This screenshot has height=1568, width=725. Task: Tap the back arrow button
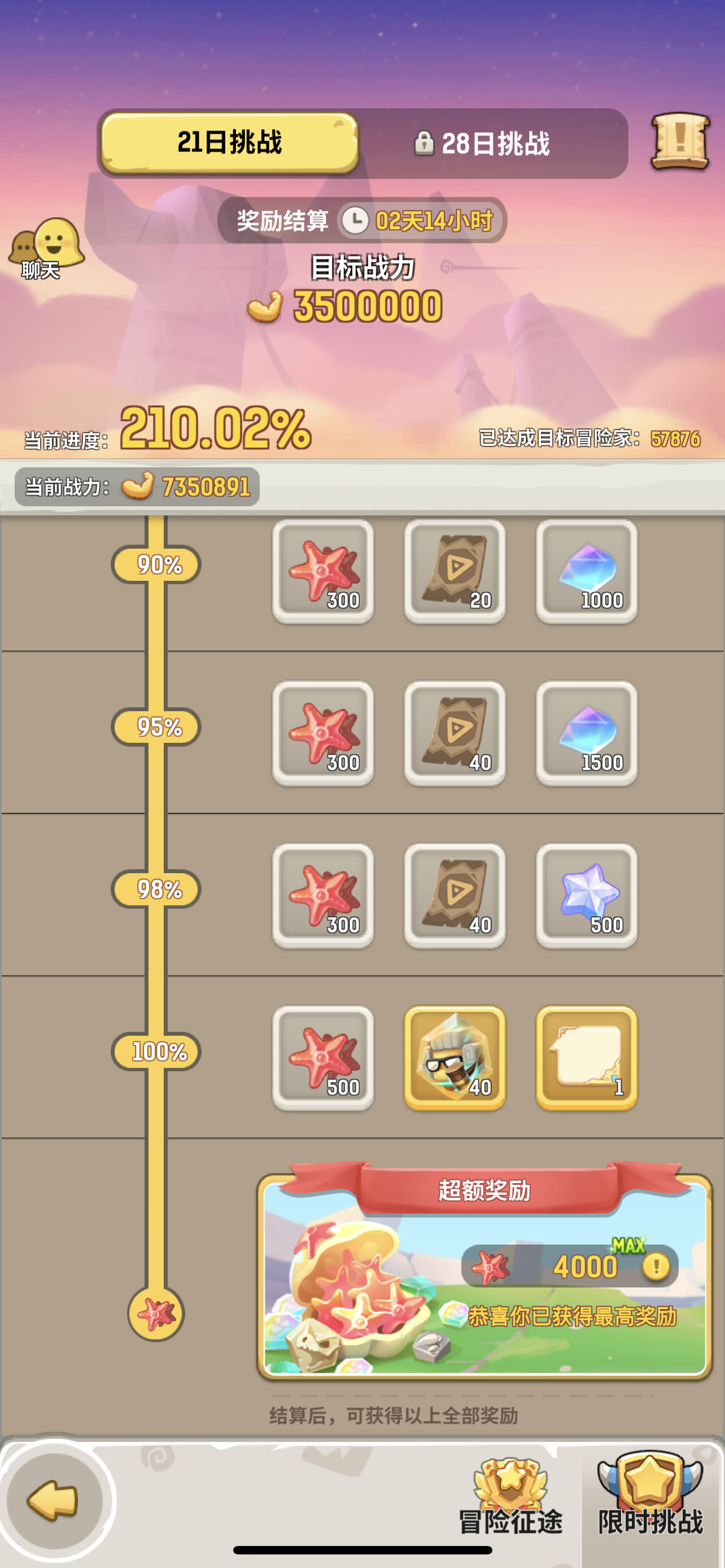tap(54, 1500)
